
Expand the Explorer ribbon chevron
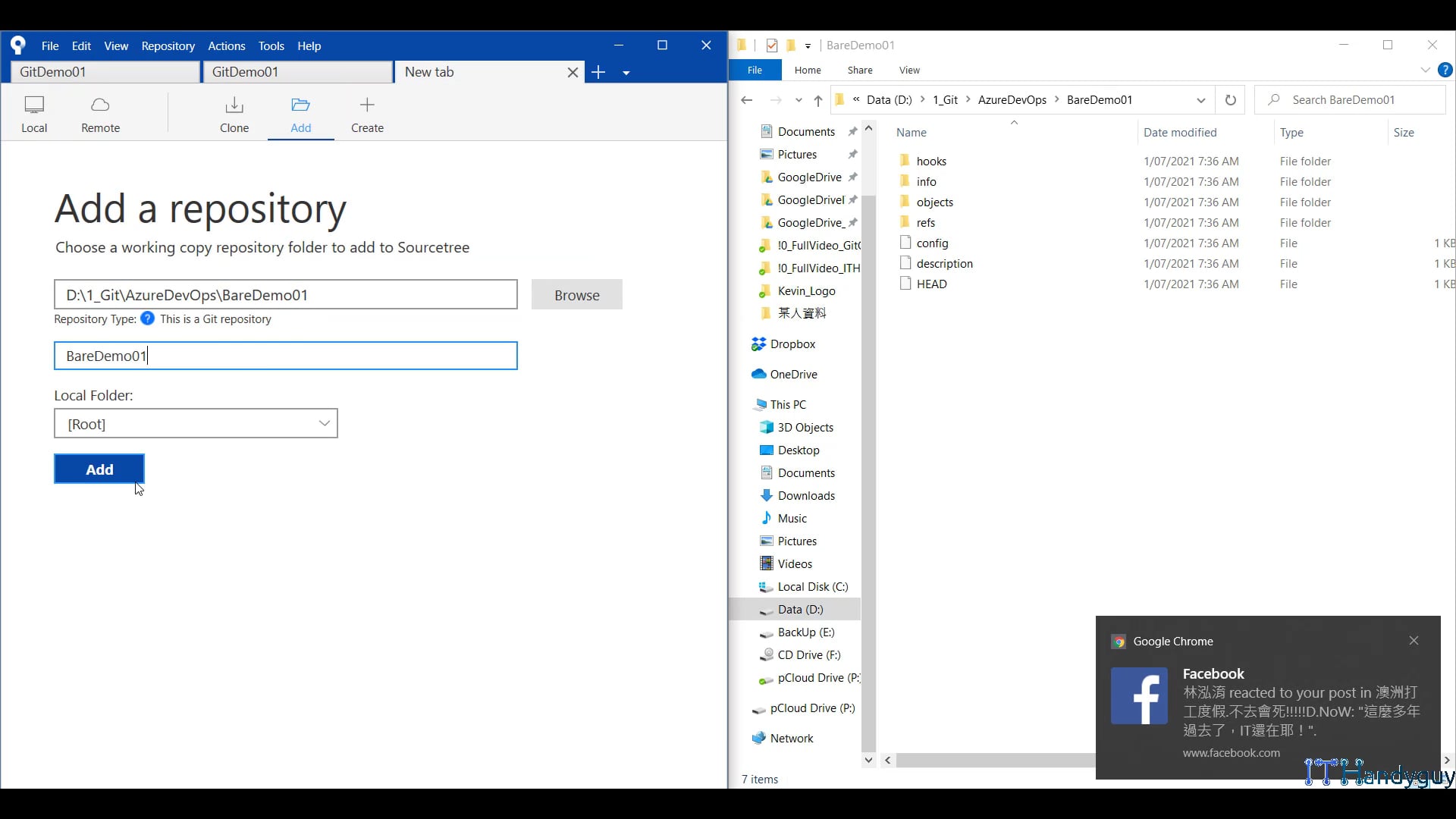(1425, 70)
